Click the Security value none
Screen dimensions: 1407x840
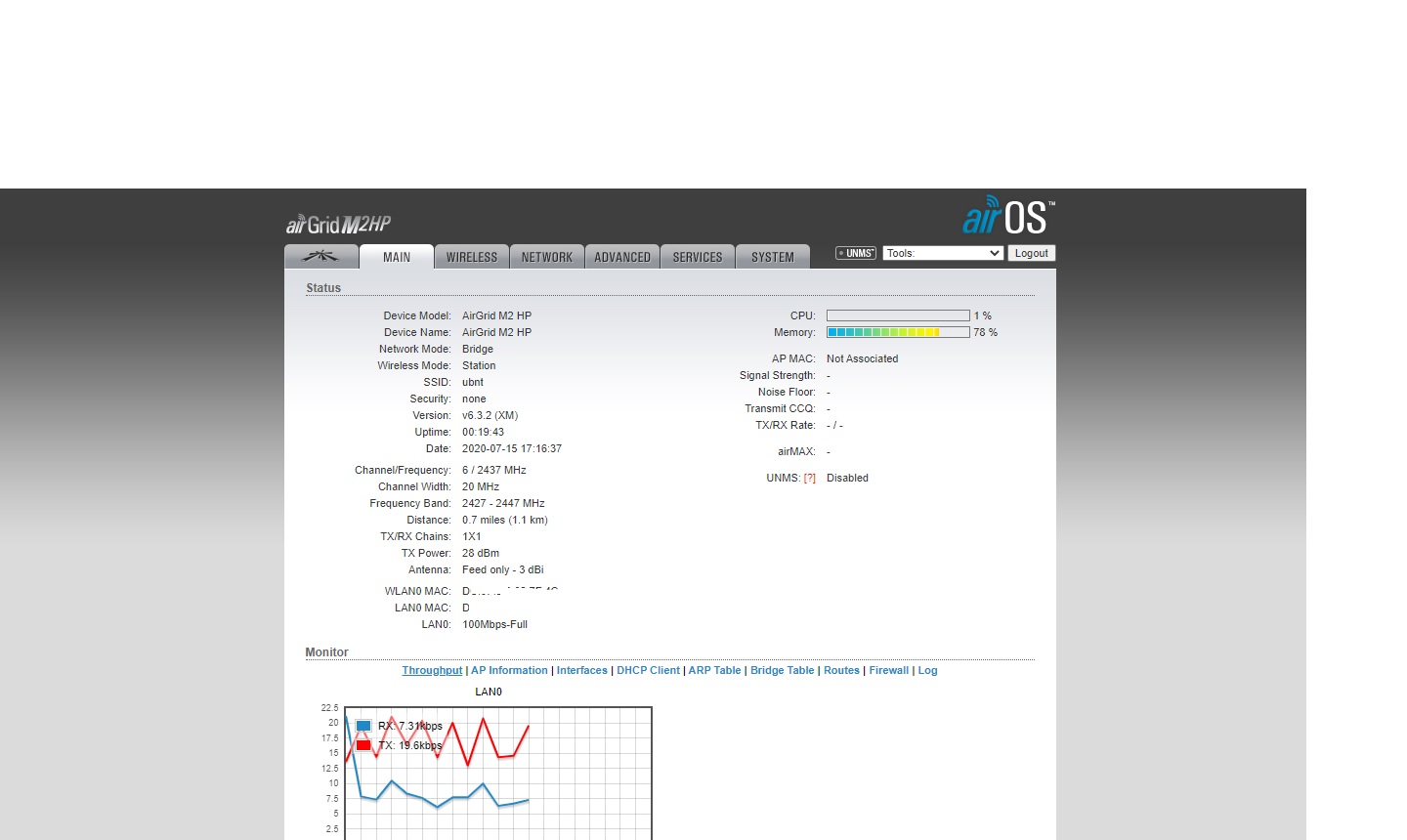474,399
